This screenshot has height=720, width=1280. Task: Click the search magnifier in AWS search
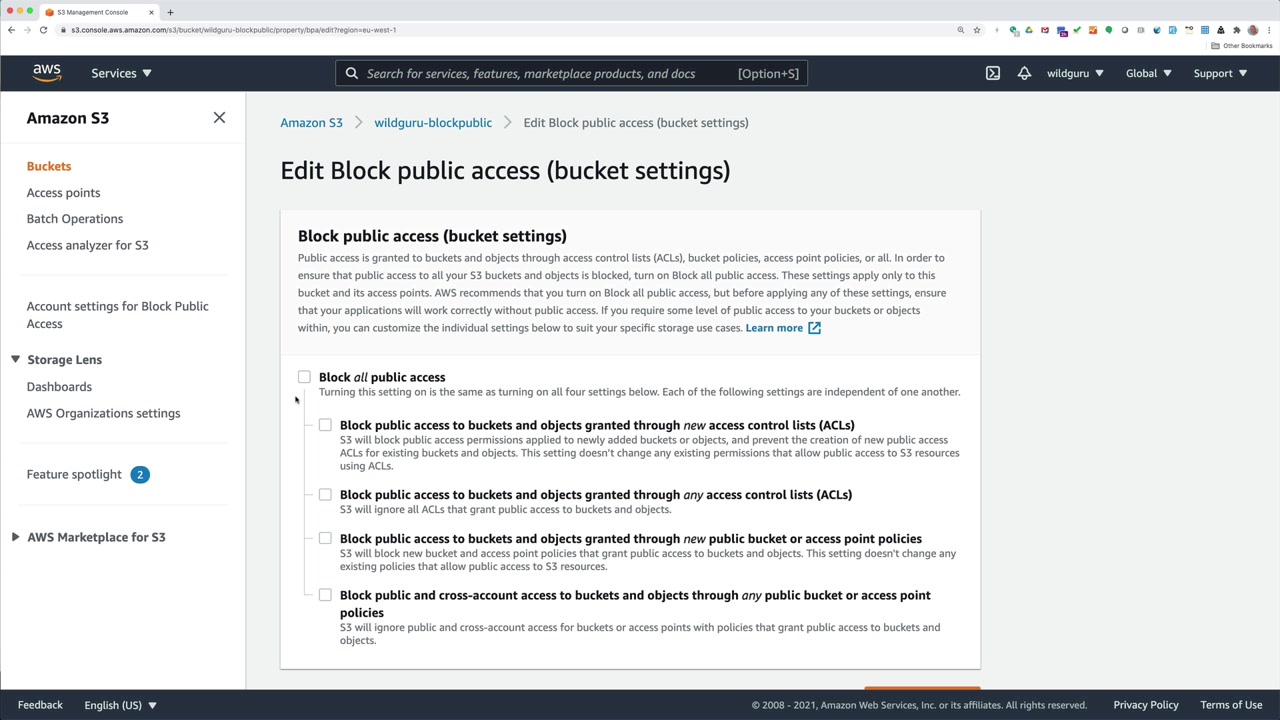352,73
